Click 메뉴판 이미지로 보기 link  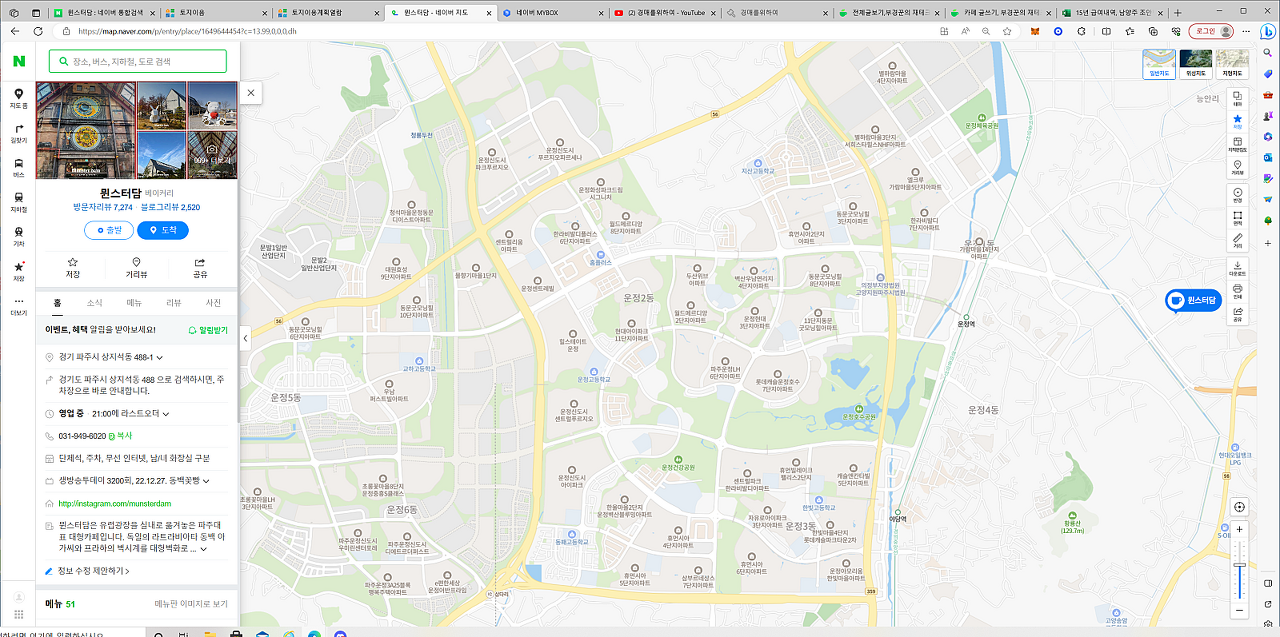pos(191,604)
